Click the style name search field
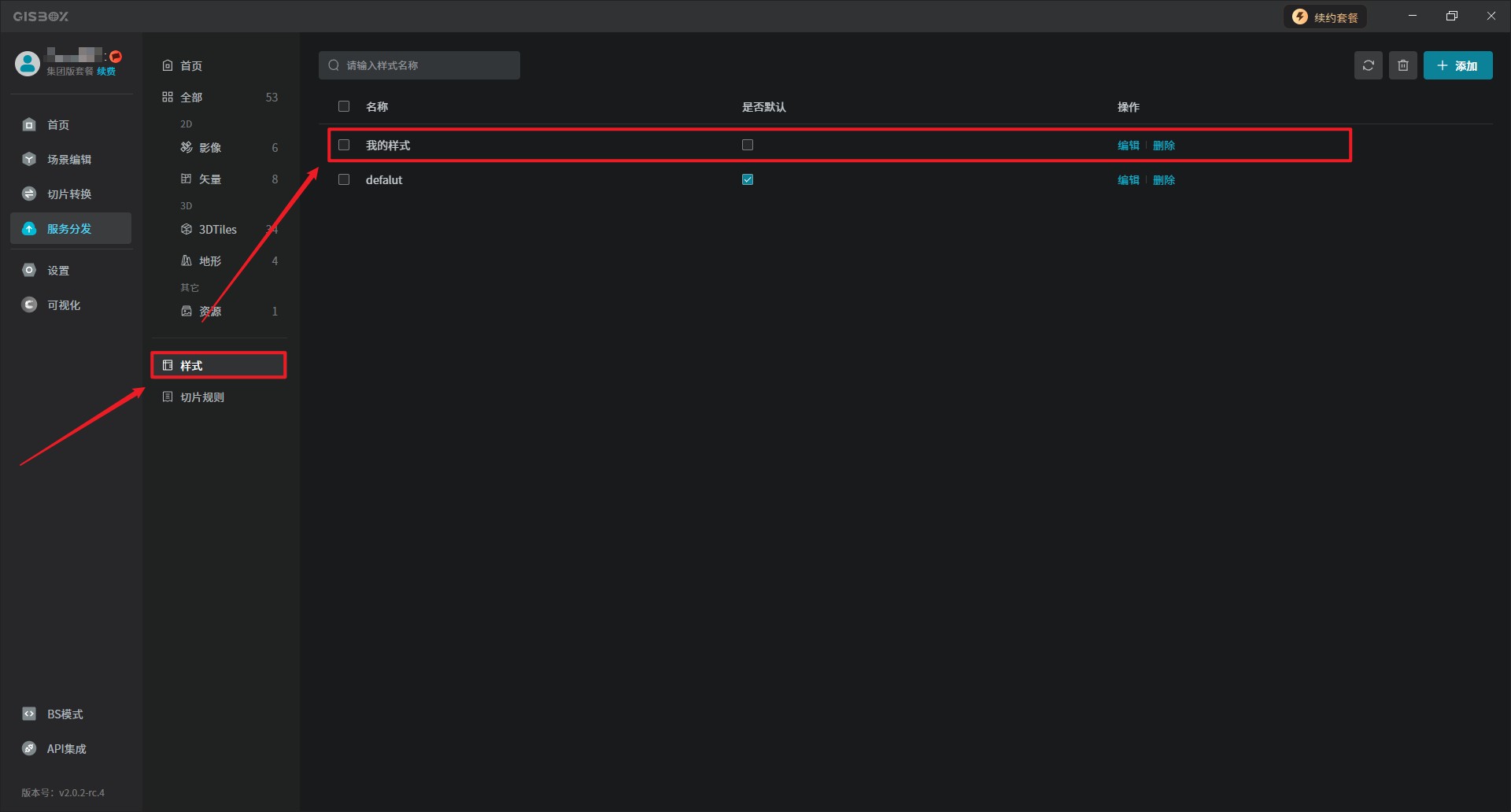 (x=425, y=65)
